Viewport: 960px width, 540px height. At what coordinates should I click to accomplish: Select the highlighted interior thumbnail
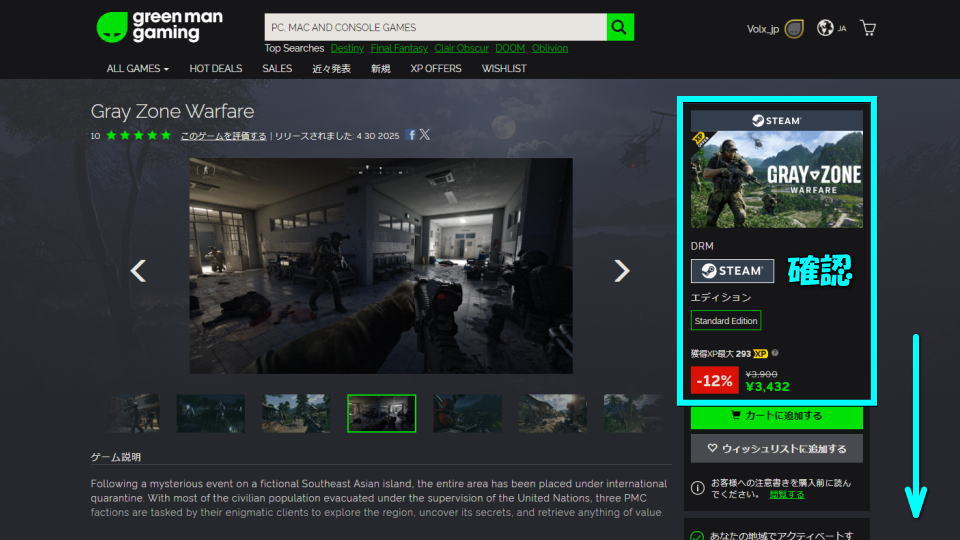click(381, 413)
